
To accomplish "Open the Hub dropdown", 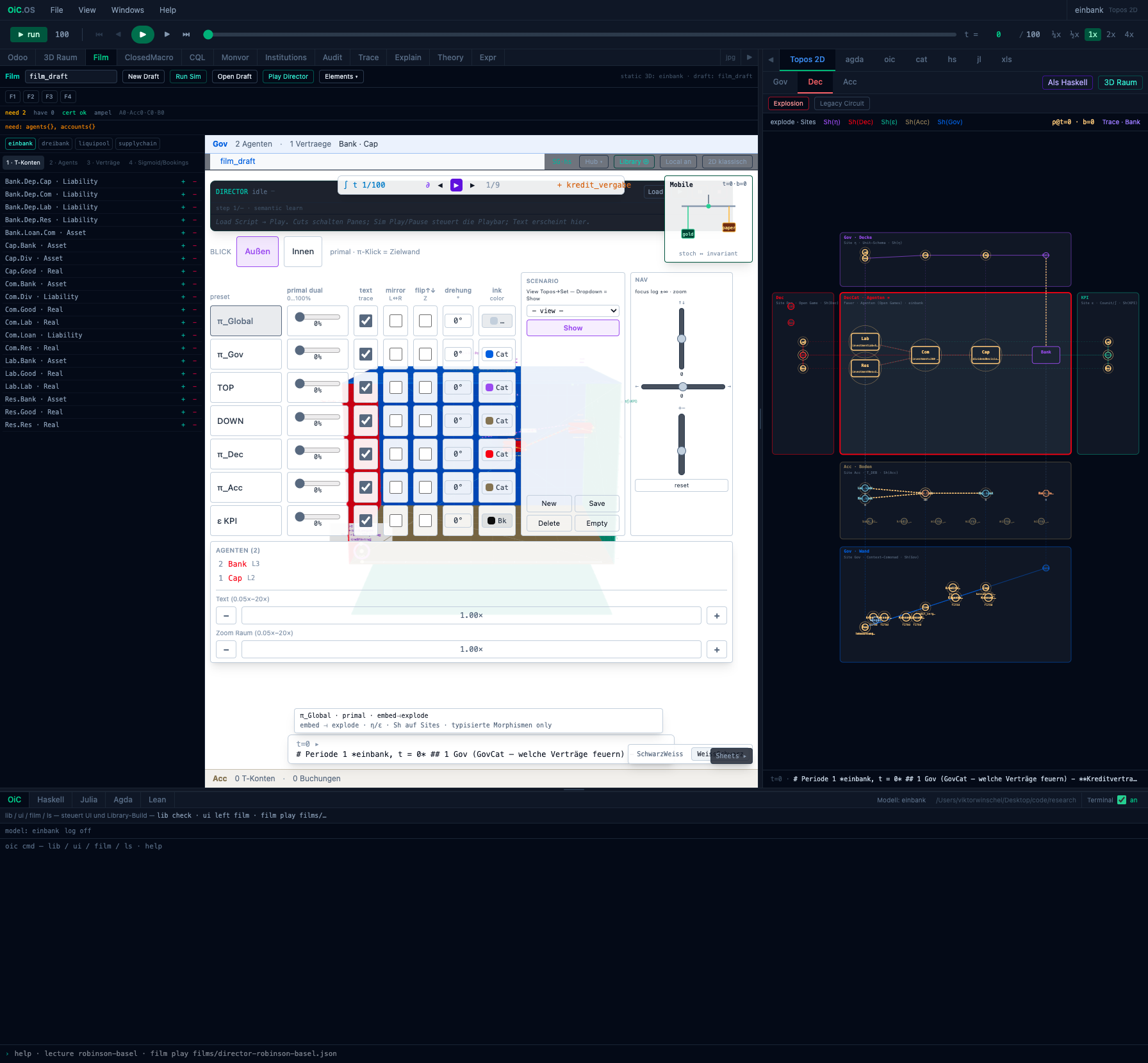I will [594, 161].
